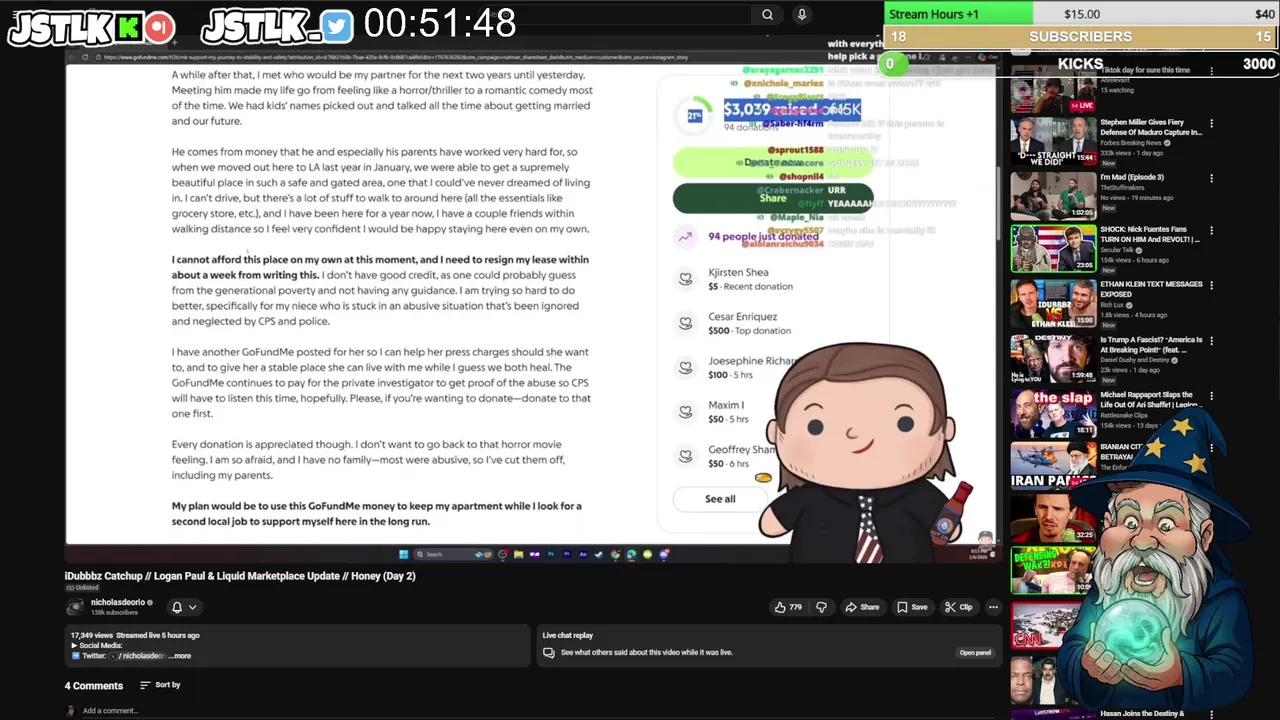
Task: Select donor Maxim I $50 entry
Action: click(728, 411)
